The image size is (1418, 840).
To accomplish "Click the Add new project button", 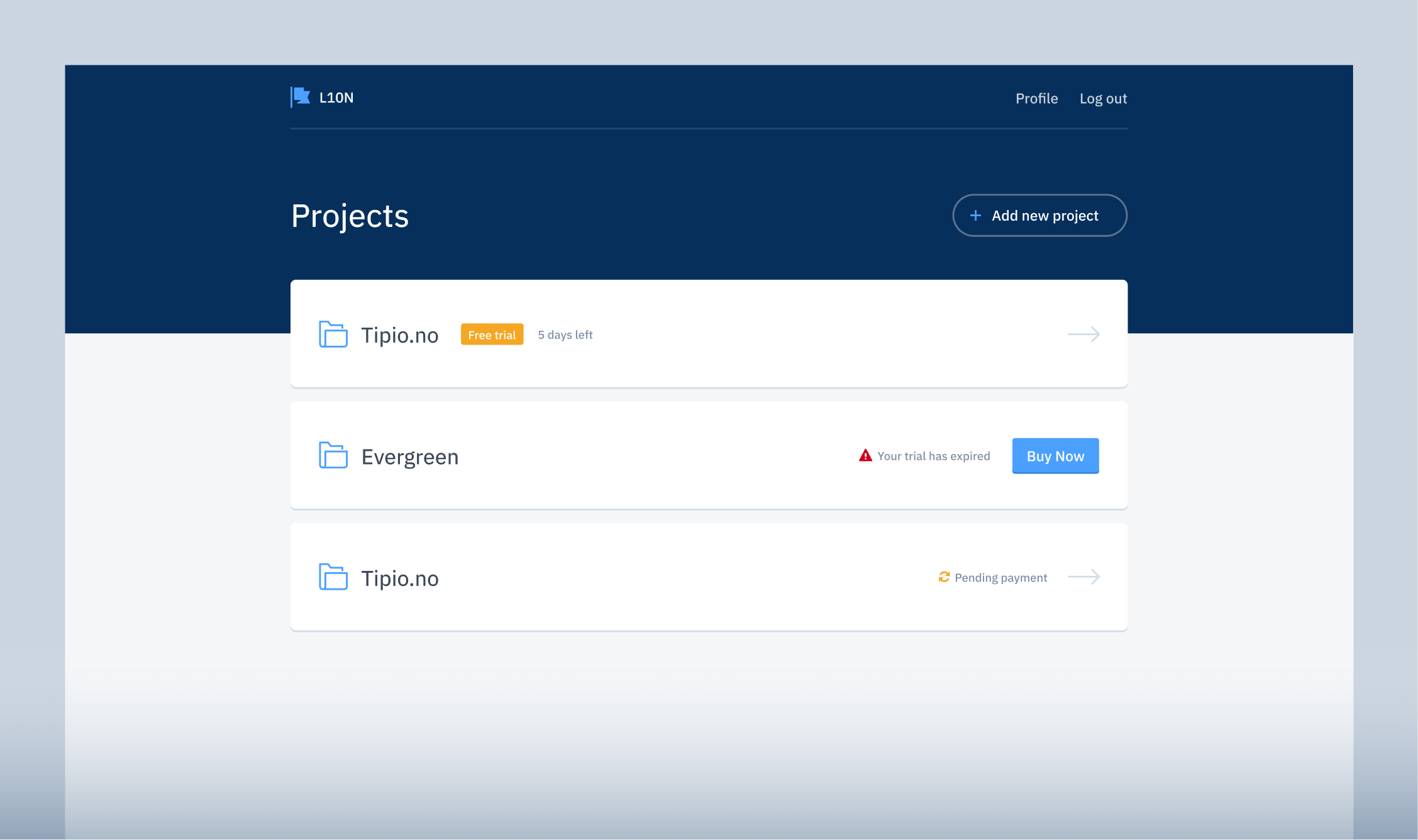I will 1039,216.
